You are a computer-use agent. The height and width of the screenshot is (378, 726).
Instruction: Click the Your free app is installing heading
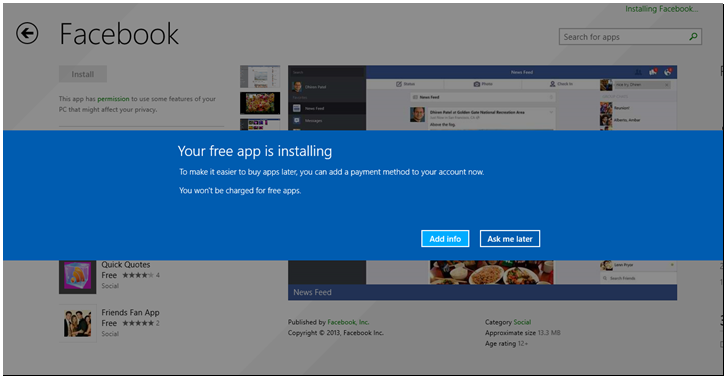tap(255, 151)
